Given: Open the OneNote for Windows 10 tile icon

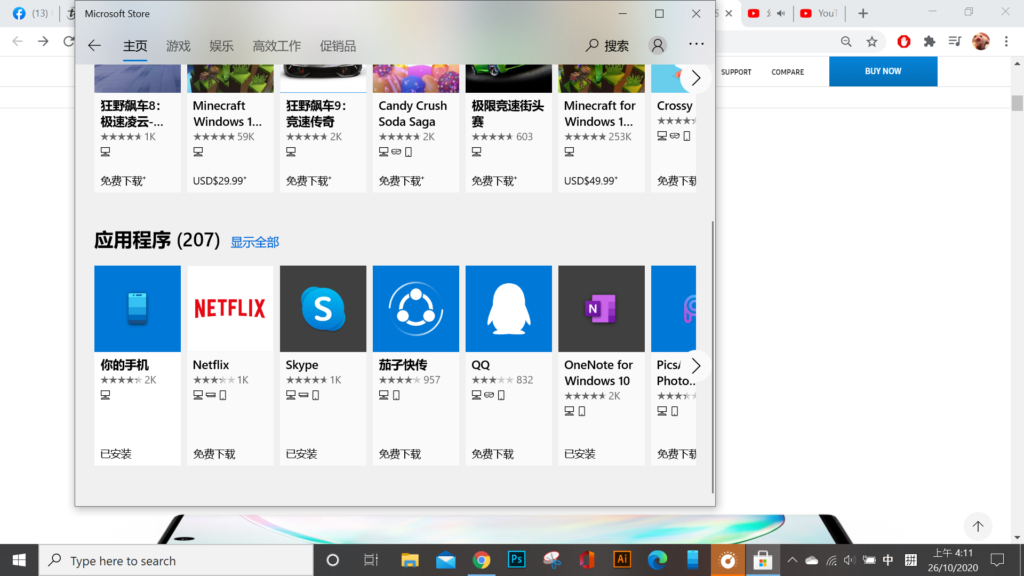Looking at the screenshot, I should [x=601, y=308].
